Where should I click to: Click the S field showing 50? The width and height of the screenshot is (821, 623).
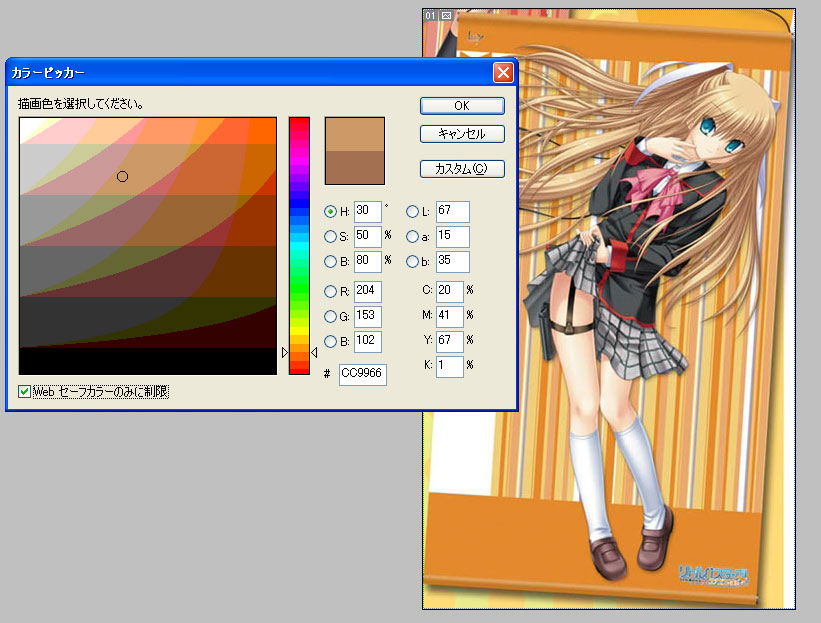pos(368,236)
